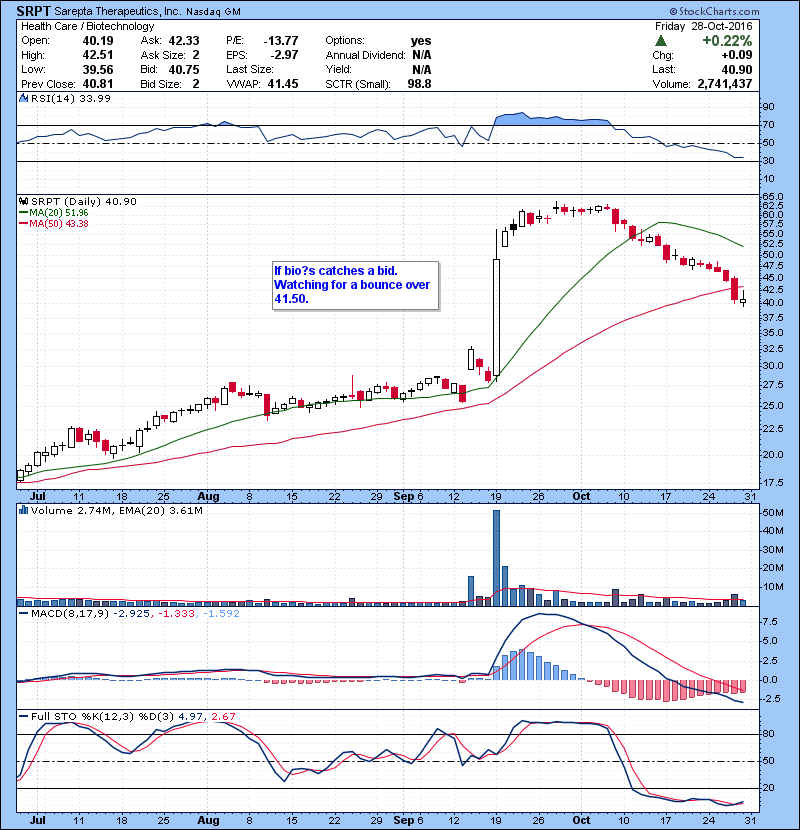Click the blue bounce-over-41.50 annotation box
Screen dimensions: 800x830
pyautogui.click(x=355, y=285)
